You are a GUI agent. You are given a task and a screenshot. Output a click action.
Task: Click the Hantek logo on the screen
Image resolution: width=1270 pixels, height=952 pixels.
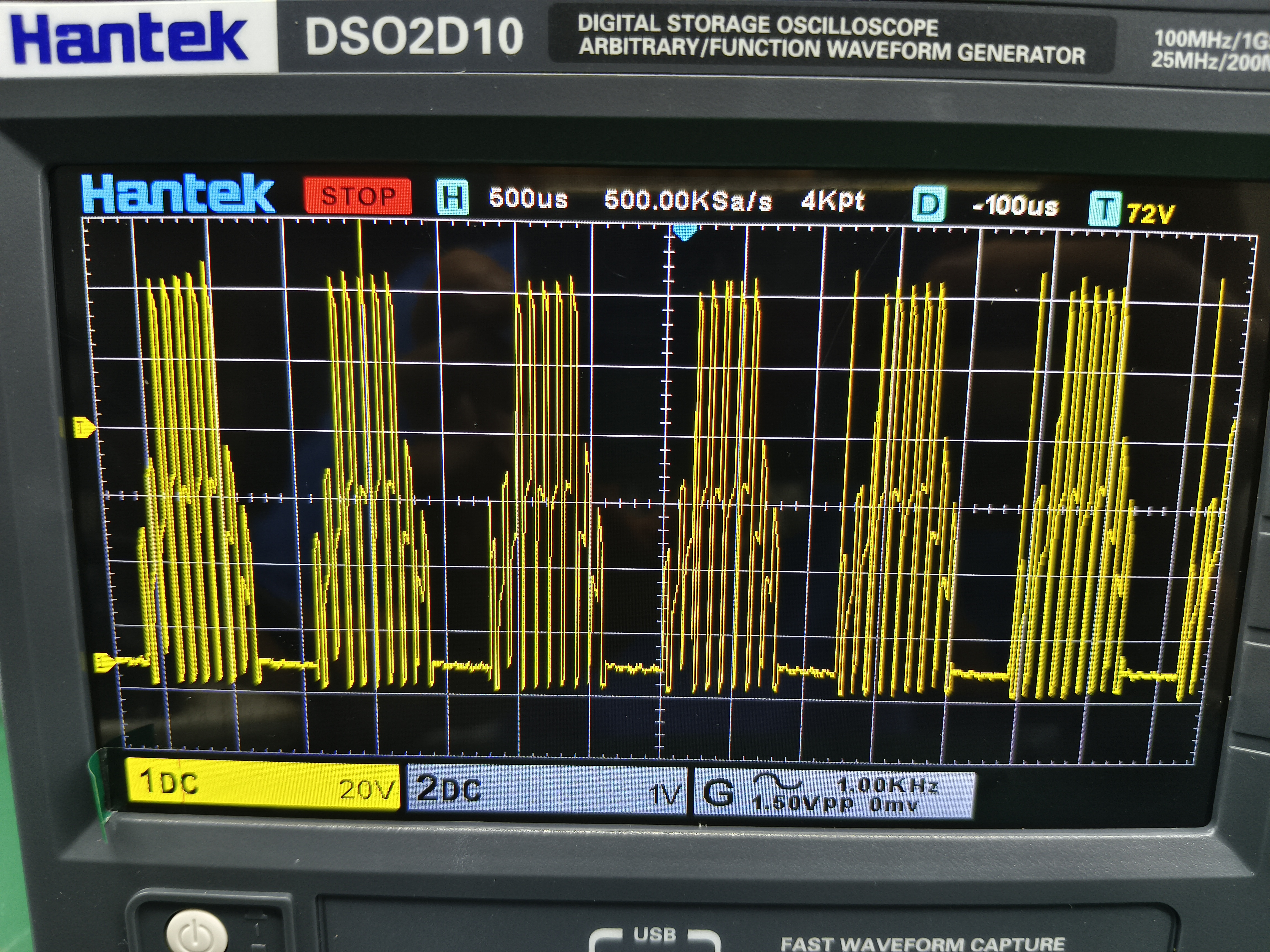pyautogui.click(x=178, y=193)
